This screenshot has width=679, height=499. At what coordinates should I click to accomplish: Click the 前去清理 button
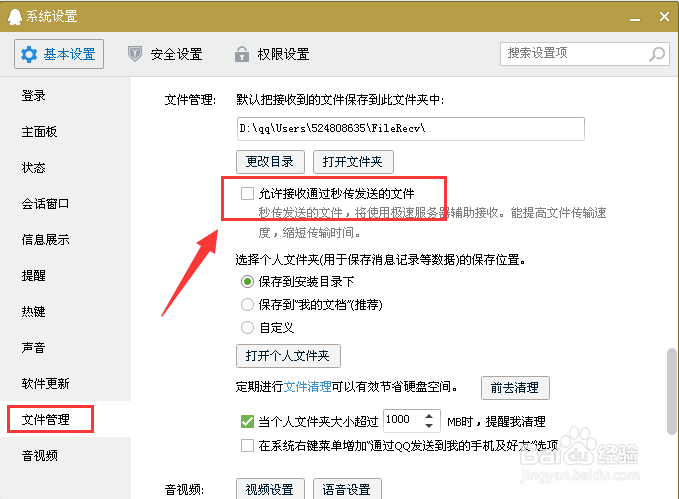click(x=515, y=388)
